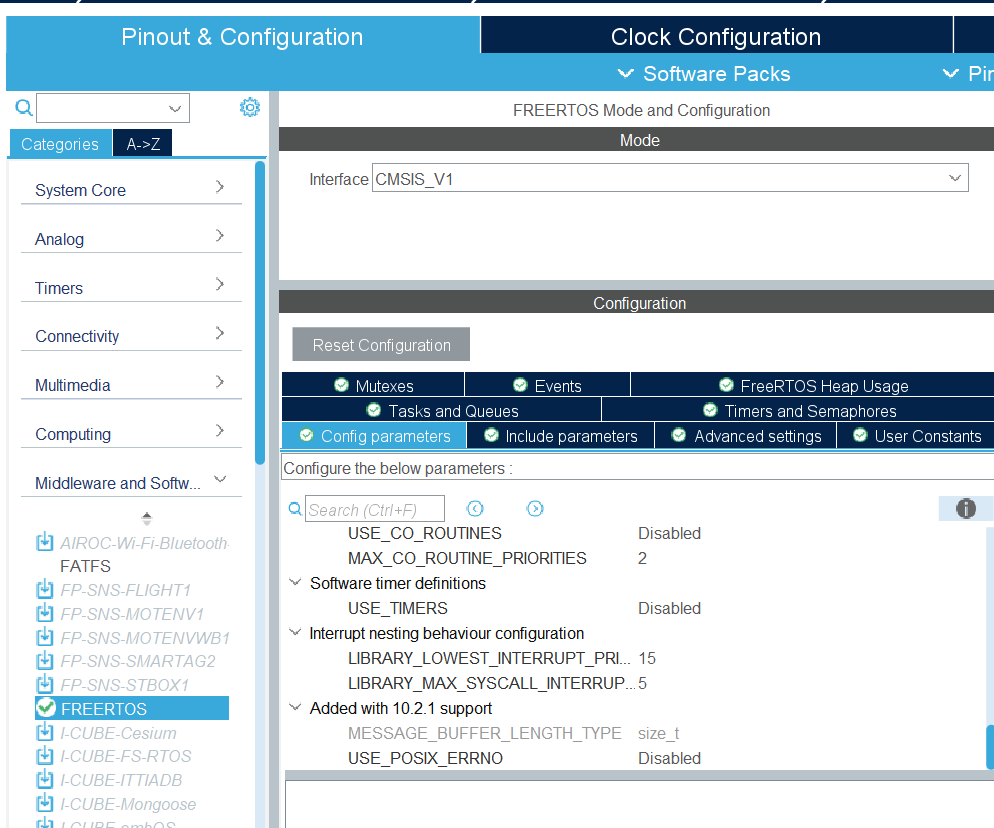Click the green check icon next to FREERTOS

tap(46, 708)
